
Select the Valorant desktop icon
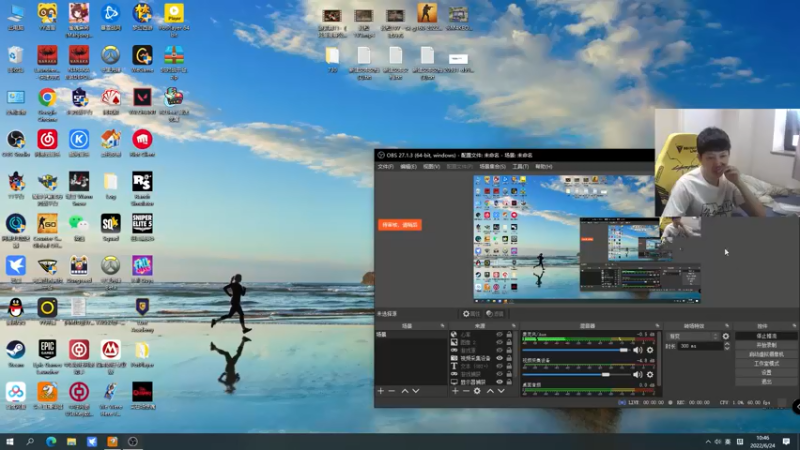coord(142,101)
